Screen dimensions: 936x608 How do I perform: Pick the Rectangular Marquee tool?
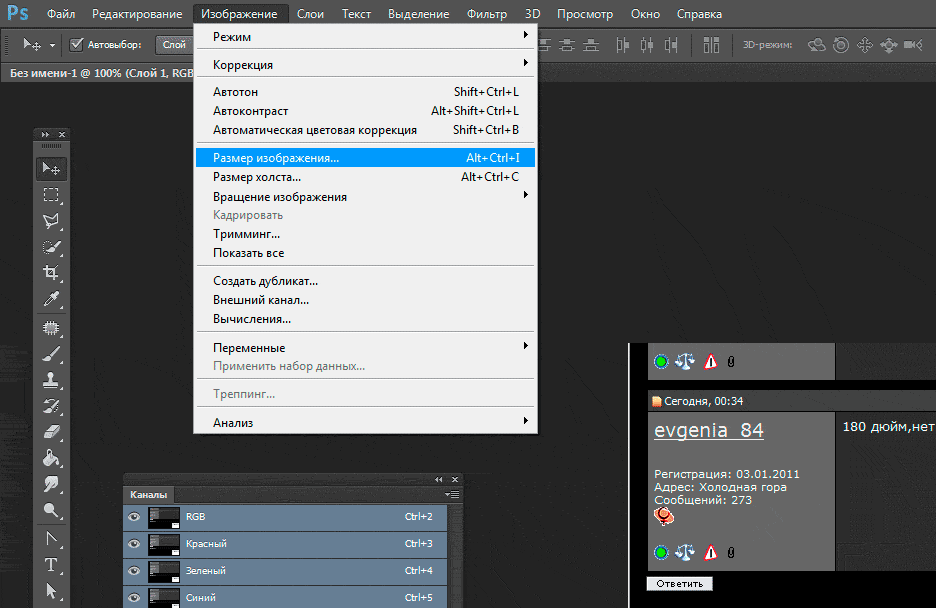(x=51, y=195)
